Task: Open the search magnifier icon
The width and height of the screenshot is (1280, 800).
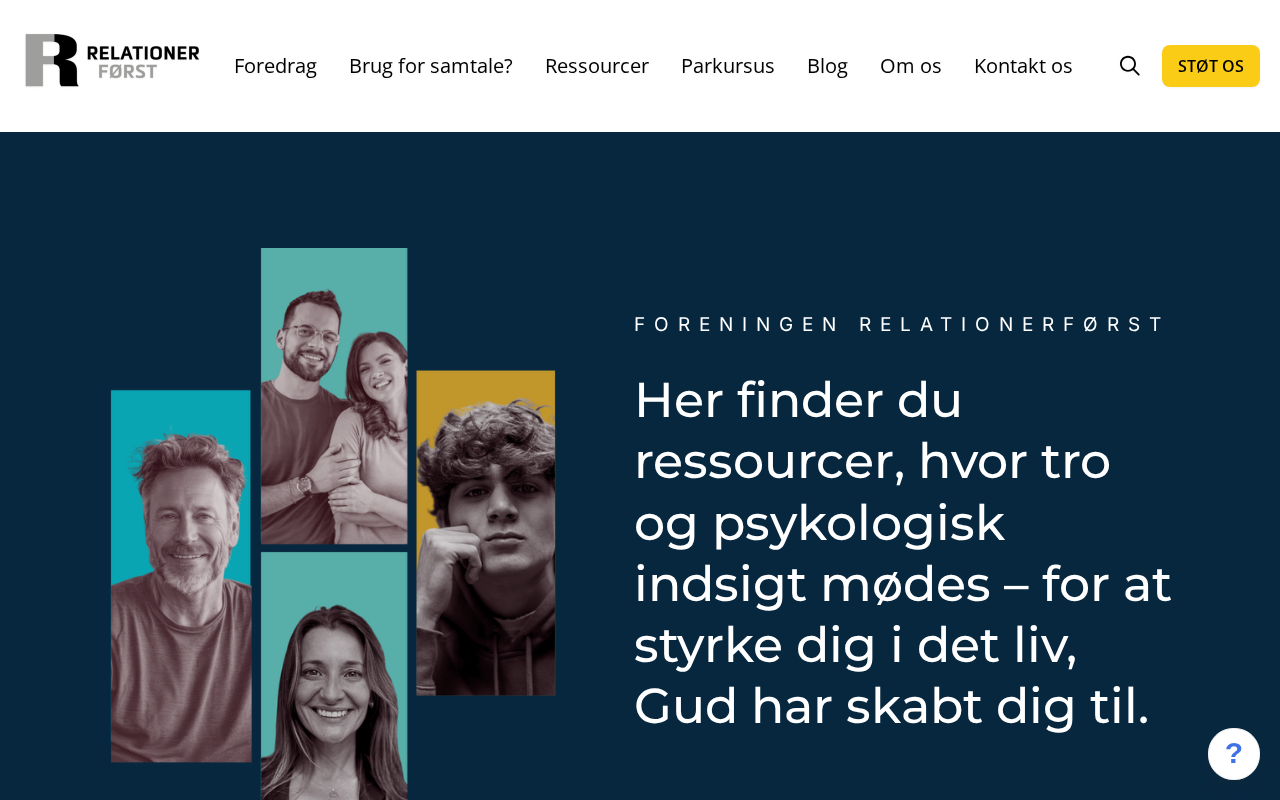Action: pyautogui.click(x=1130, y=66)
